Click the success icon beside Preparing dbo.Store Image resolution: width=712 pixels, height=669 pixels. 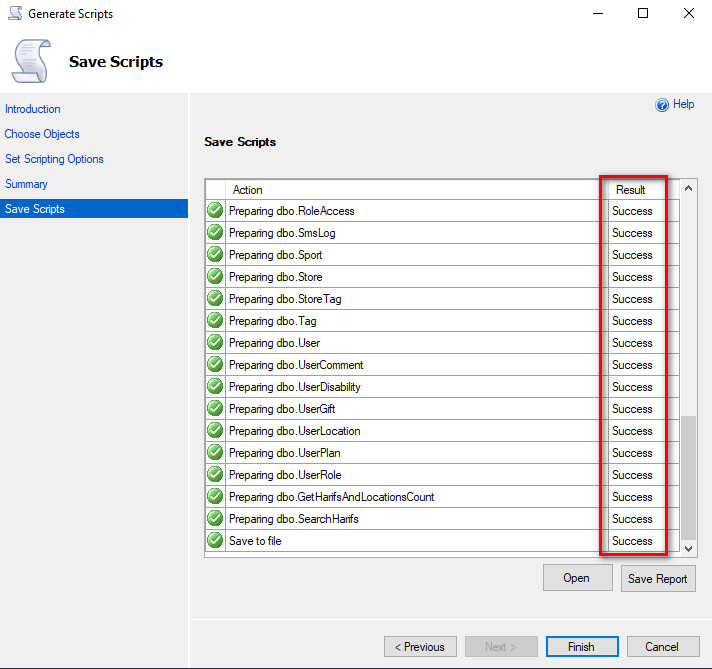[215, 276]
